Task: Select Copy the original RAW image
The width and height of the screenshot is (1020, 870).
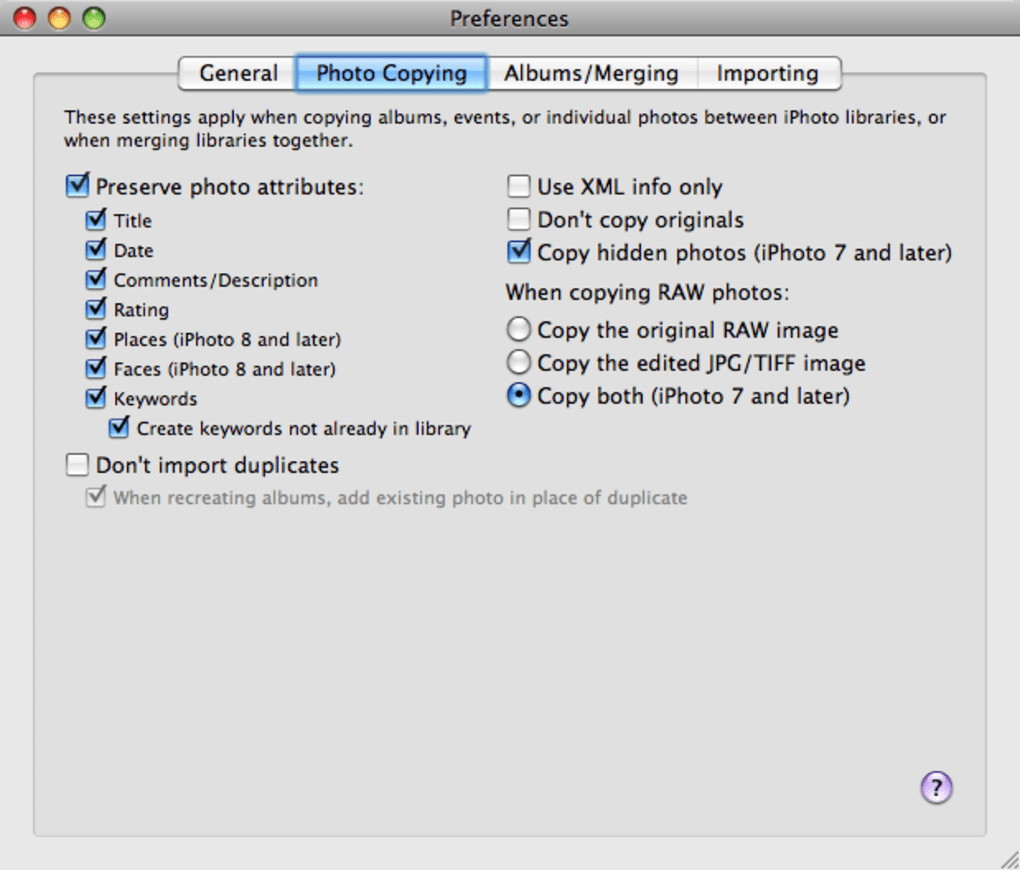Action: point(518,329)
